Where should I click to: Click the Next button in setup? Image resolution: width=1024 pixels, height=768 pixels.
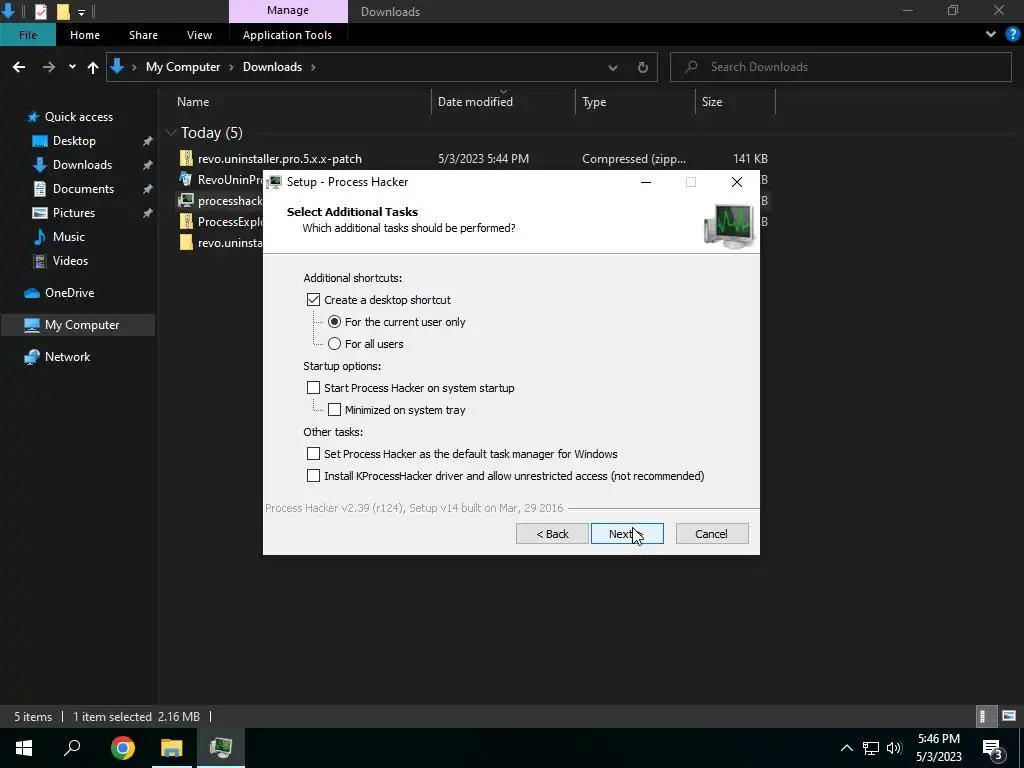627,534
